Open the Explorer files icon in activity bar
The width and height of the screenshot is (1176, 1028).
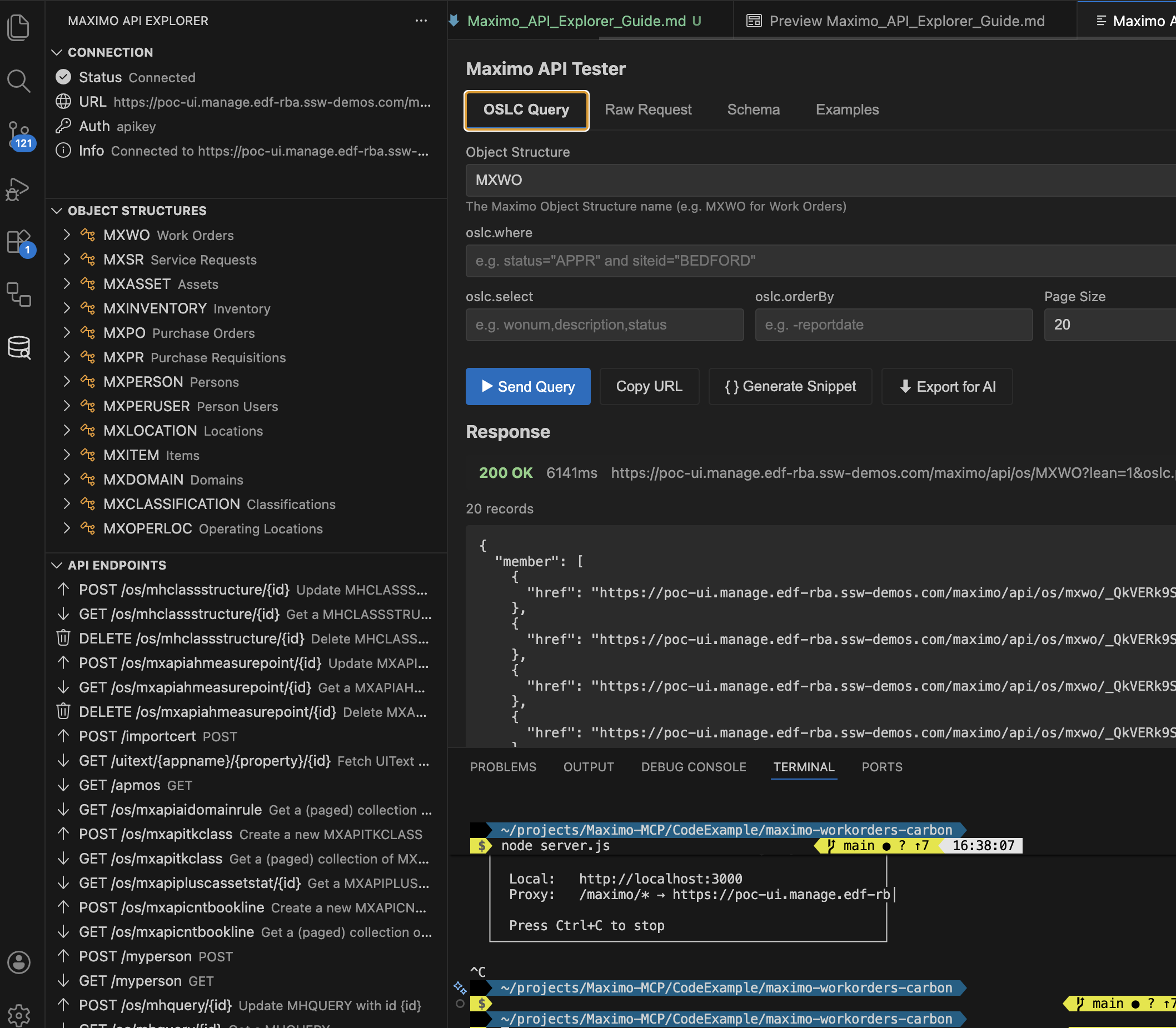point(18,28)
